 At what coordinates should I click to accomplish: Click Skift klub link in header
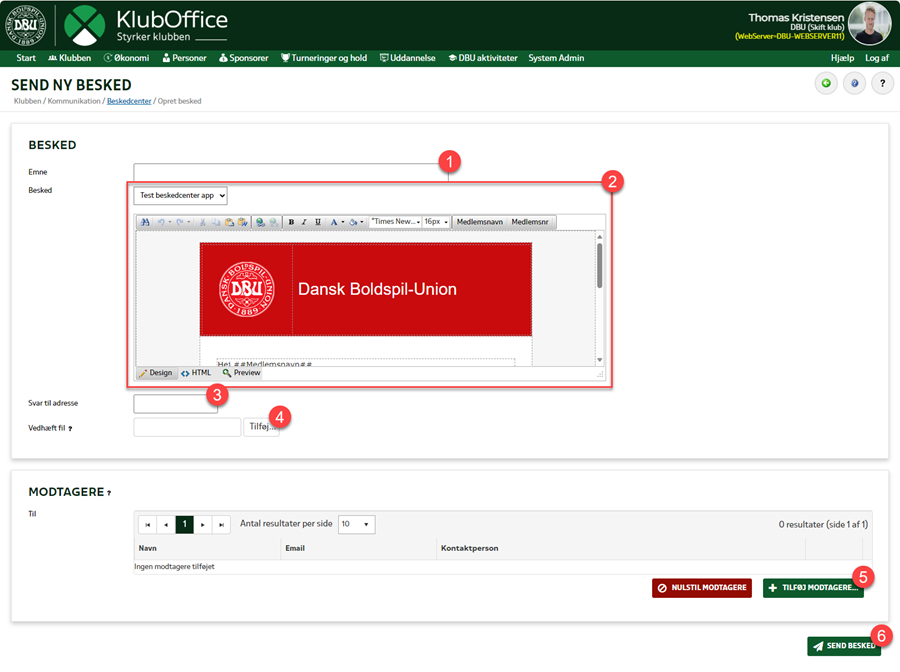pos(826,27)
